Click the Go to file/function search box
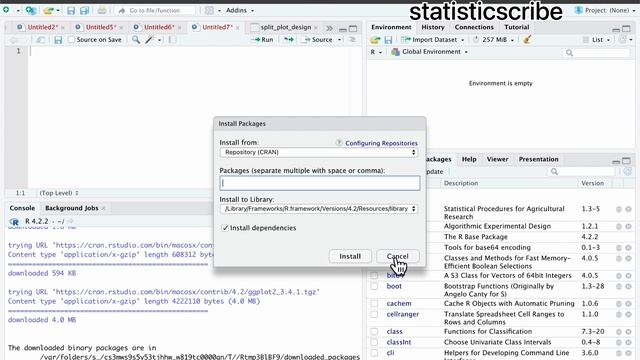Viewport: 640px width, 360px height. 155,10
